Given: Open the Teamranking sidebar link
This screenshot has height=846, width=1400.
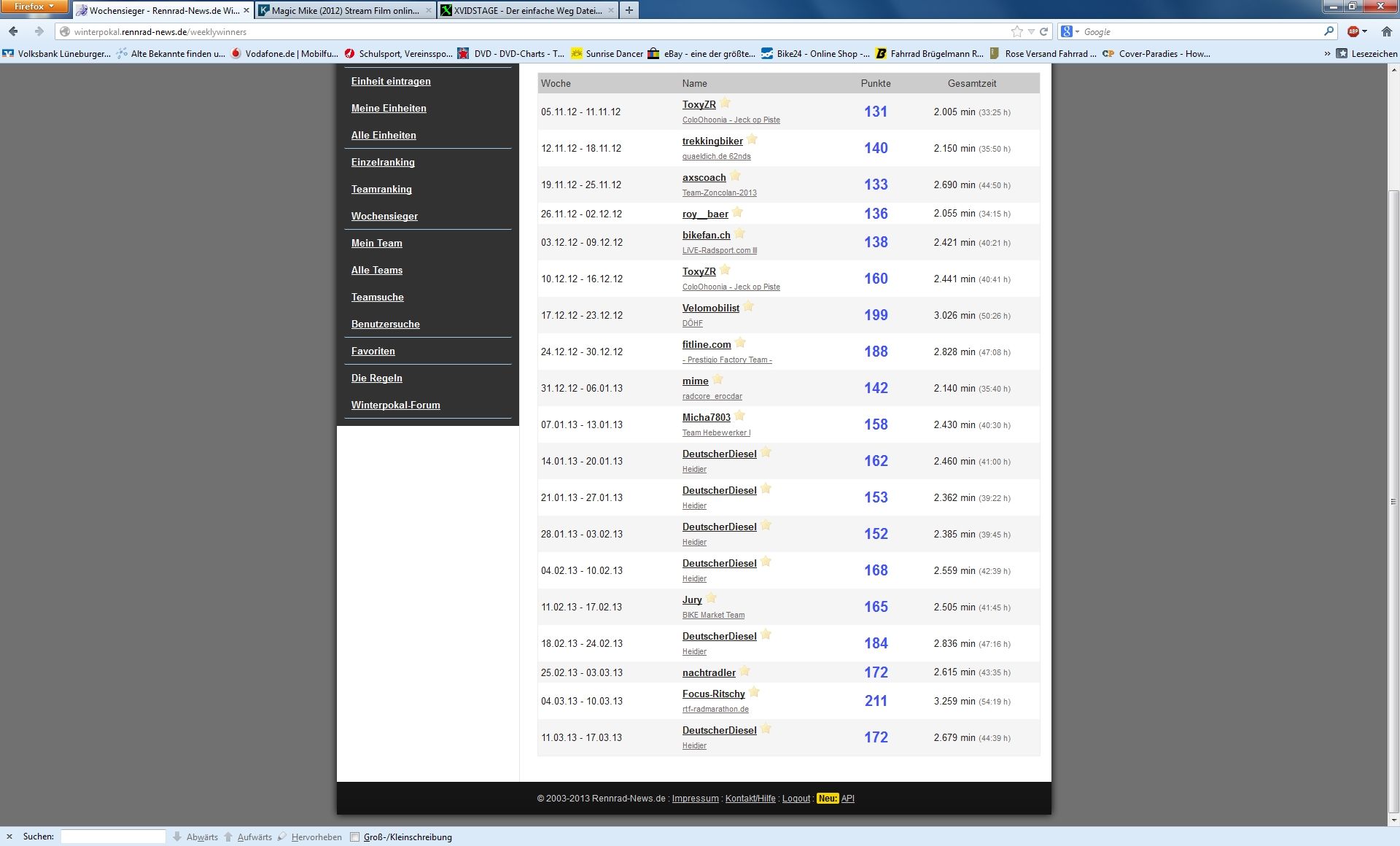Looking at the screenshot, I should point(381,189).
